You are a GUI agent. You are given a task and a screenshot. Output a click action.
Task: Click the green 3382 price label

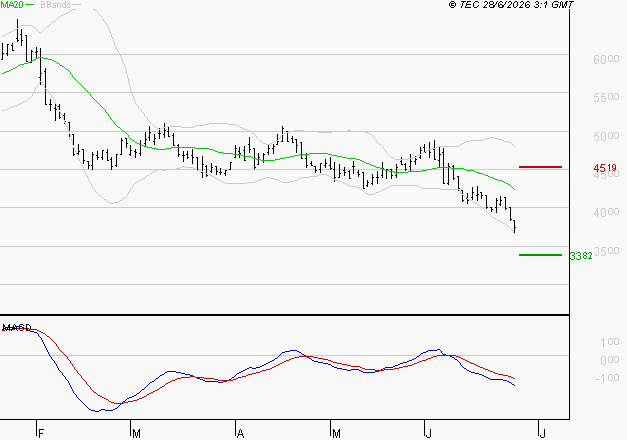[x=581, y=256]
